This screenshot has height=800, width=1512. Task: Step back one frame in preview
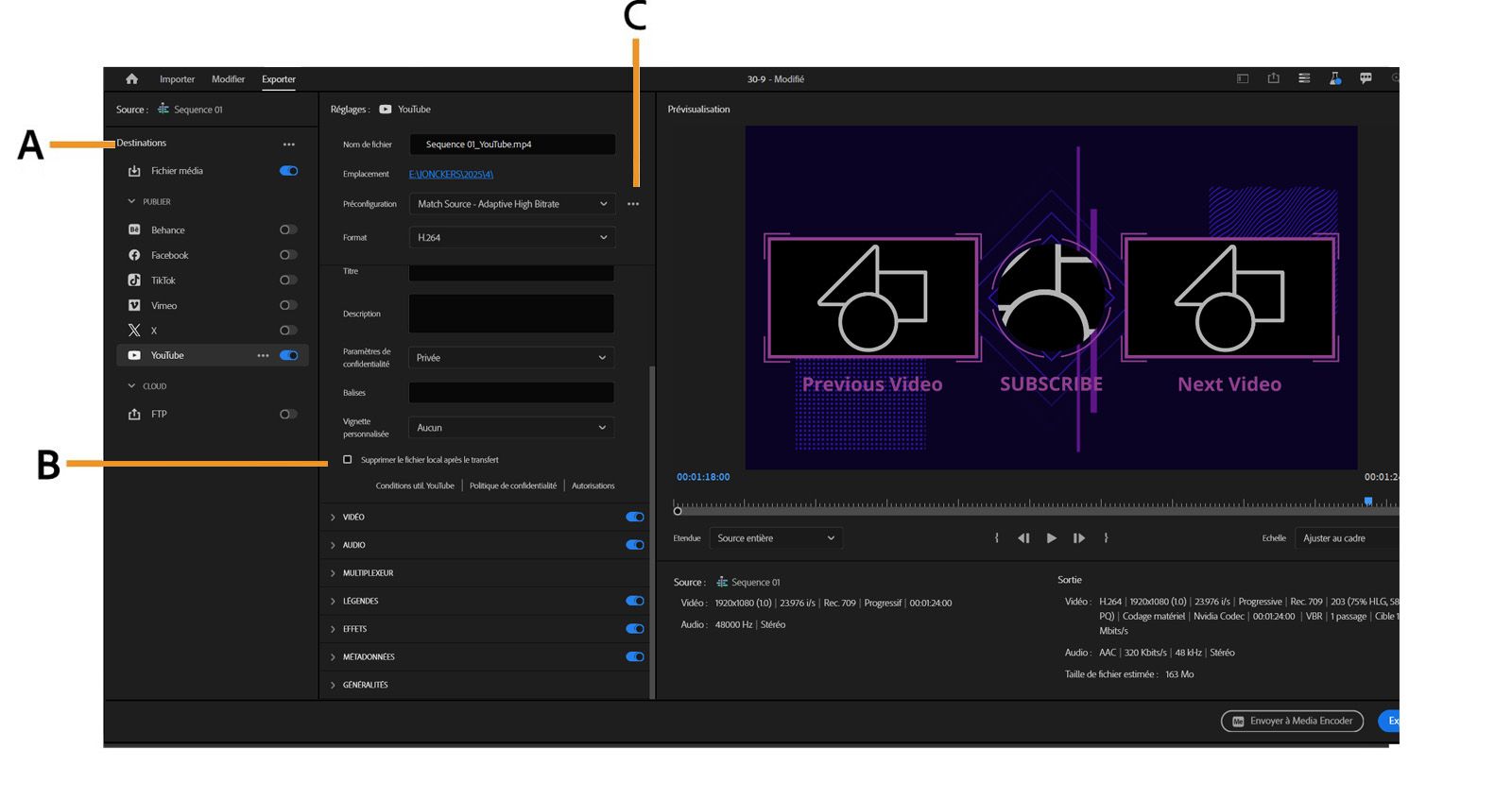pos(1023,538)
